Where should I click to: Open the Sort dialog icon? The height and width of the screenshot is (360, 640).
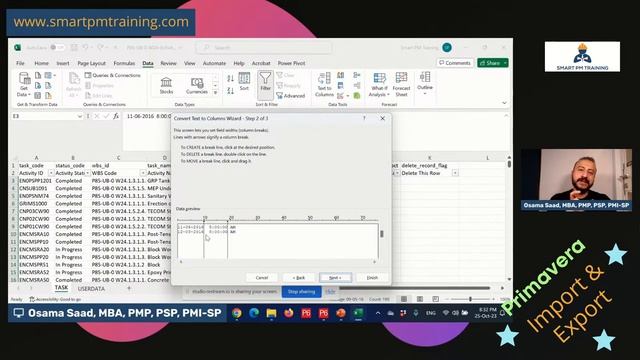click(x=244, y=81)
